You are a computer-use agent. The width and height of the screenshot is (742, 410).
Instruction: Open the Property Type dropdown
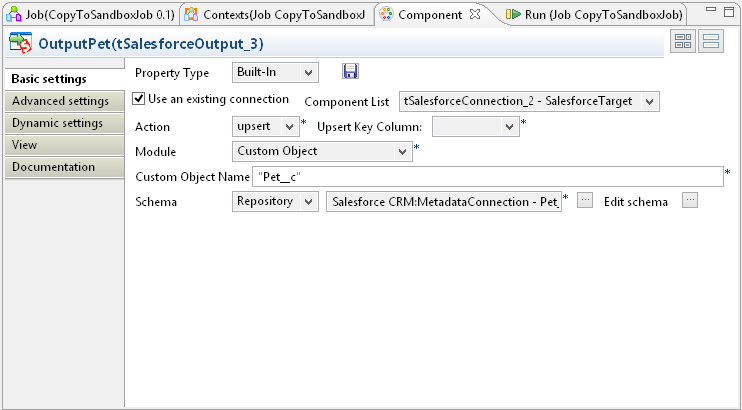274,73
